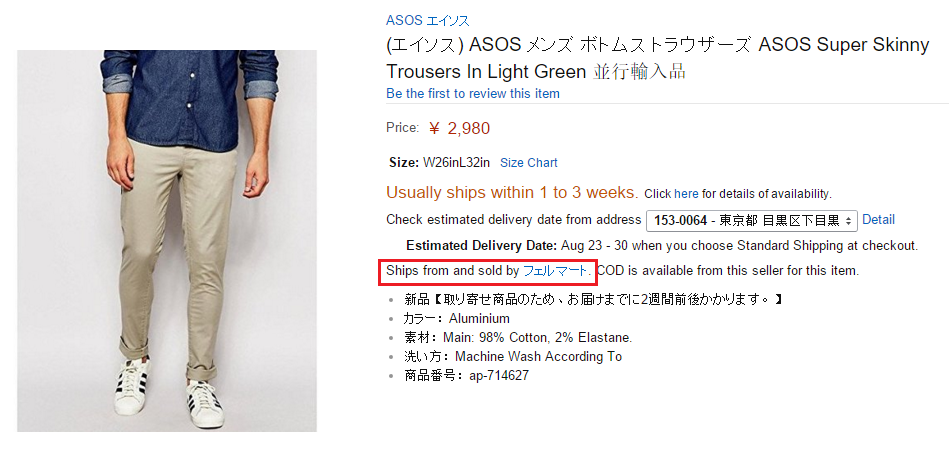Click "Be the first to review this item"
Screen dimensions: 949x449
tap(472, 93)
